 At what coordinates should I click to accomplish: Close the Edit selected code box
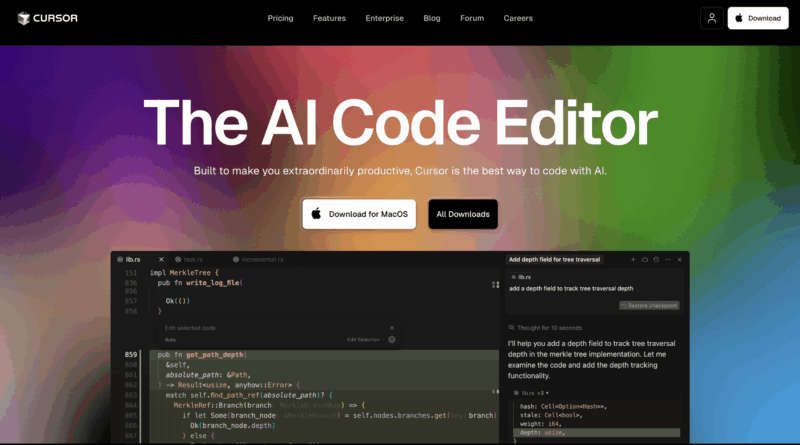(x=392, y=328)
